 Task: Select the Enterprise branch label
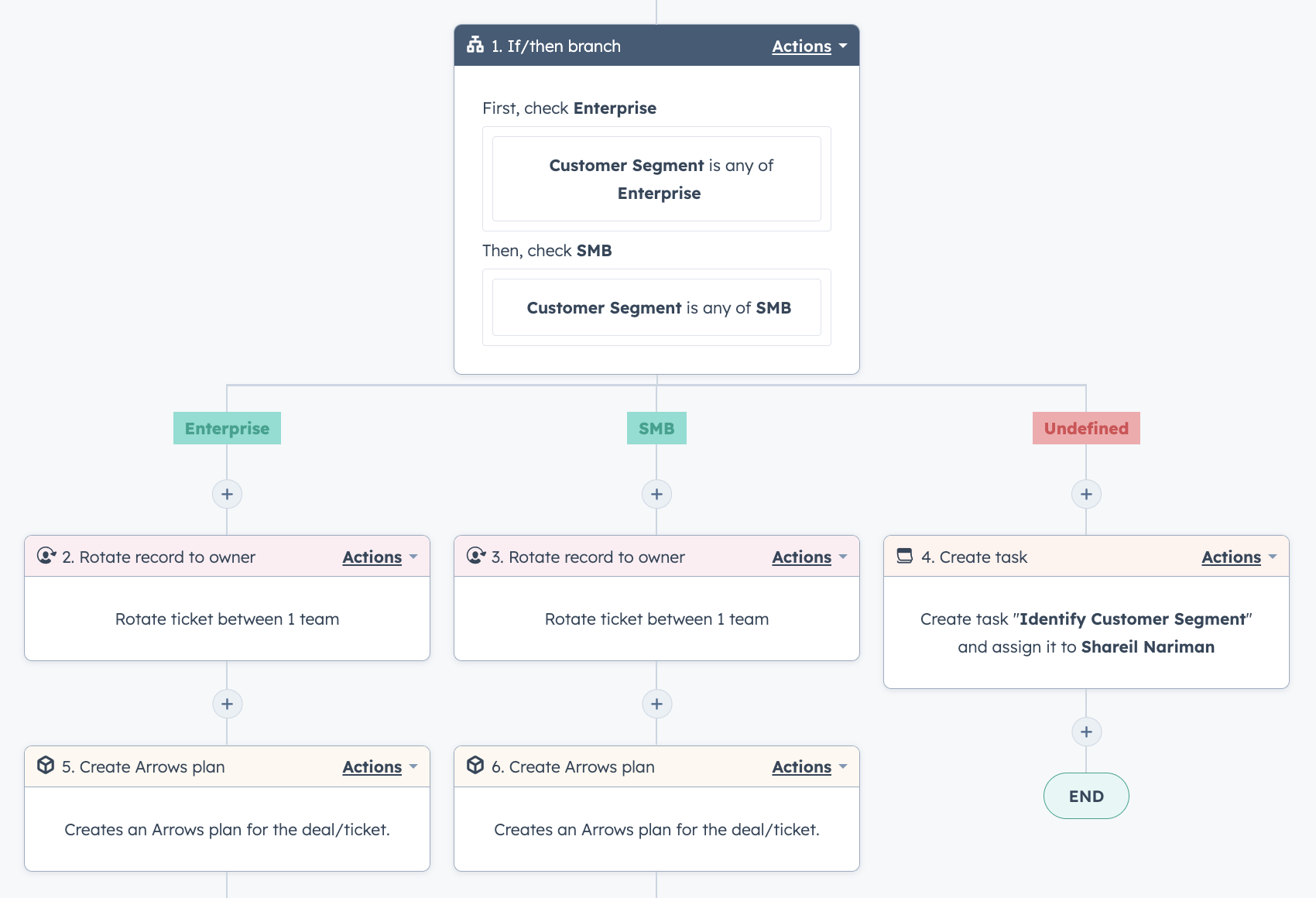click(226, 427)
